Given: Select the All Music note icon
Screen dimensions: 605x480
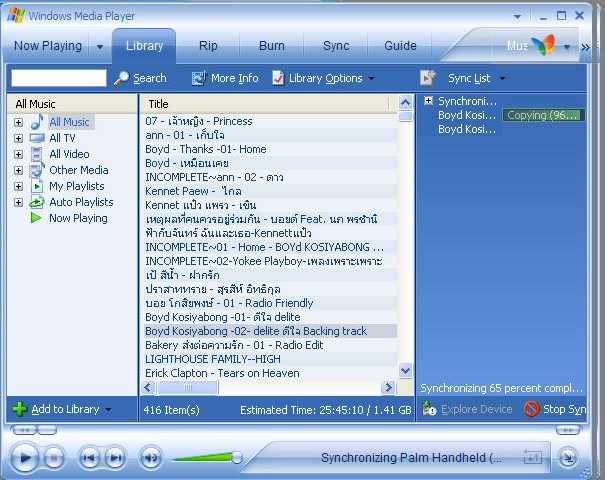Looking at the screenshot, I should [x=37, y=122].
